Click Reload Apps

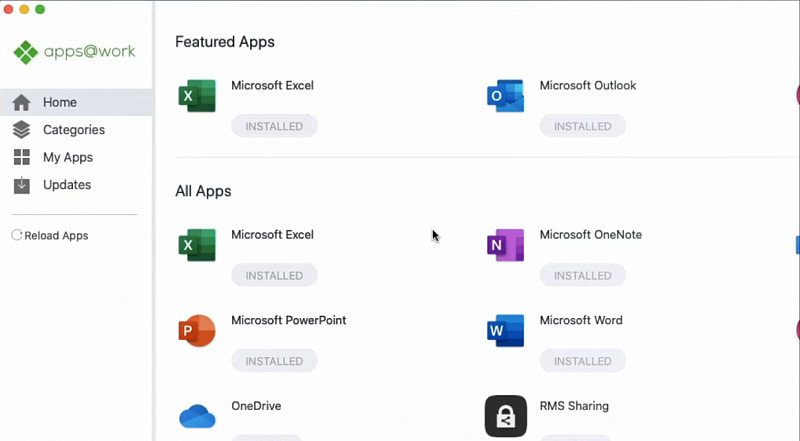(50, 235)
